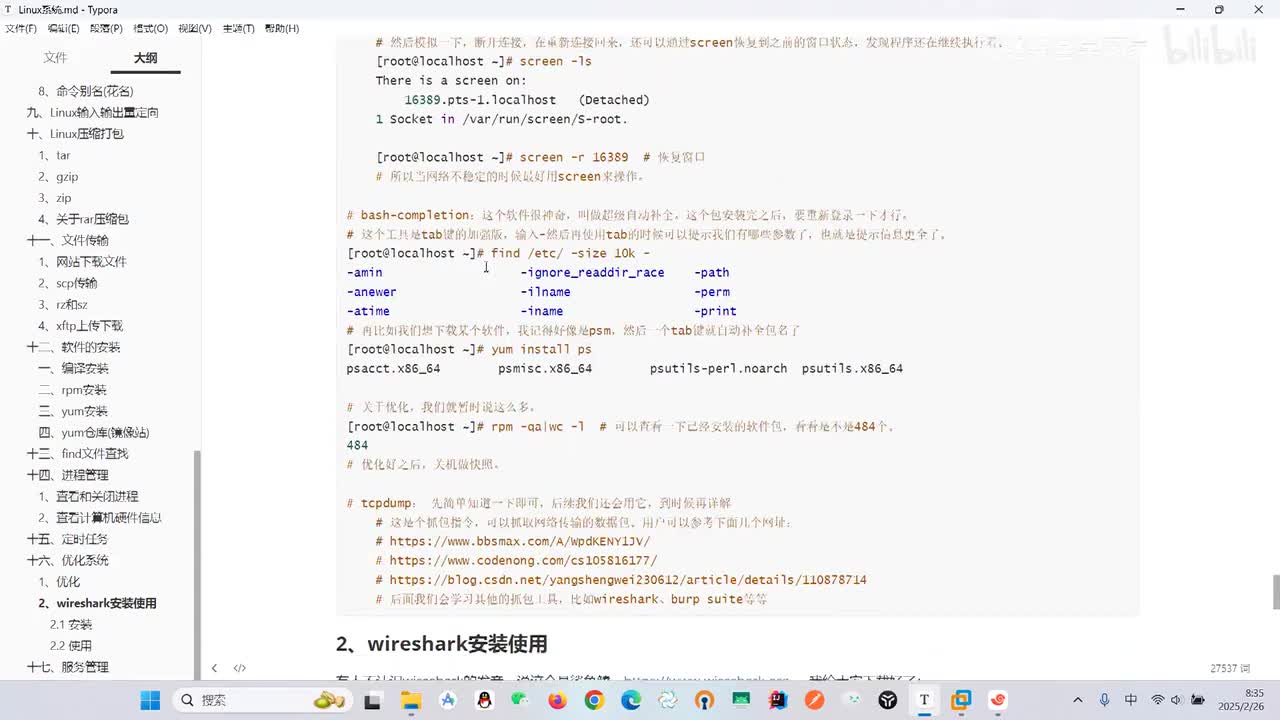Image resolution: width=1280 pixels, height=720 pixels.
Task: Go to outline item Linux输入输出重定向
Action: click(x=93, y=112)
